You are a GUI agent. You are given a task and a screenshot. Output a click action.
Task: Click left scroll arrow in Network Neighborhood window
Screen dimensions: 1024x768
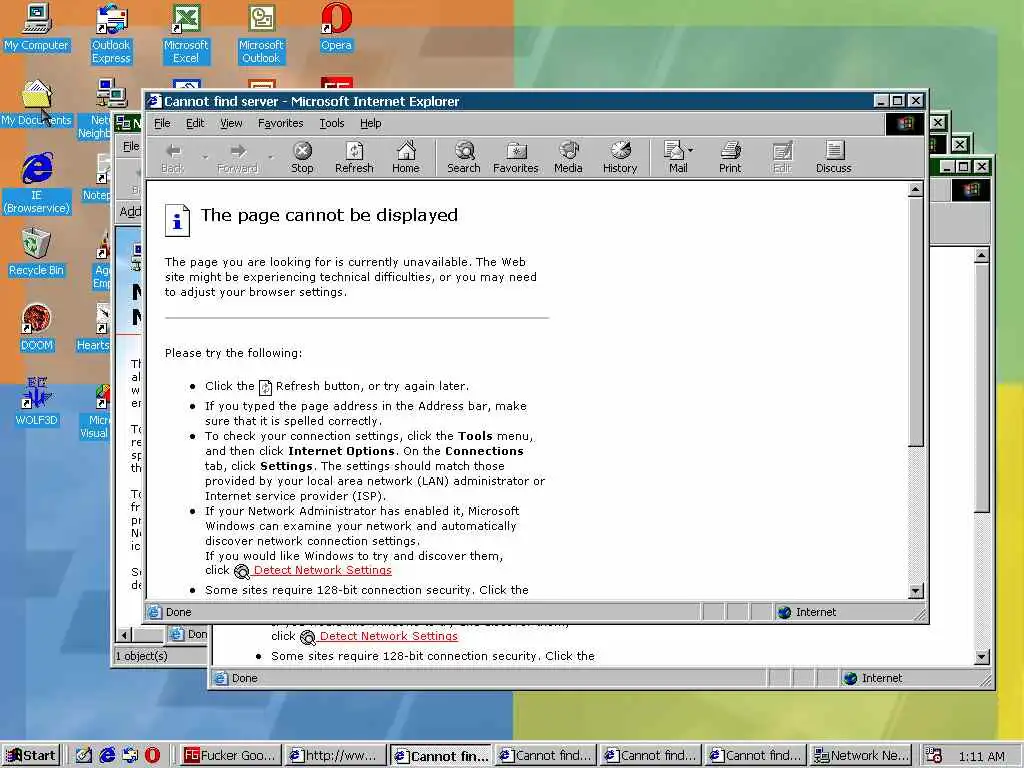[124, 634]
